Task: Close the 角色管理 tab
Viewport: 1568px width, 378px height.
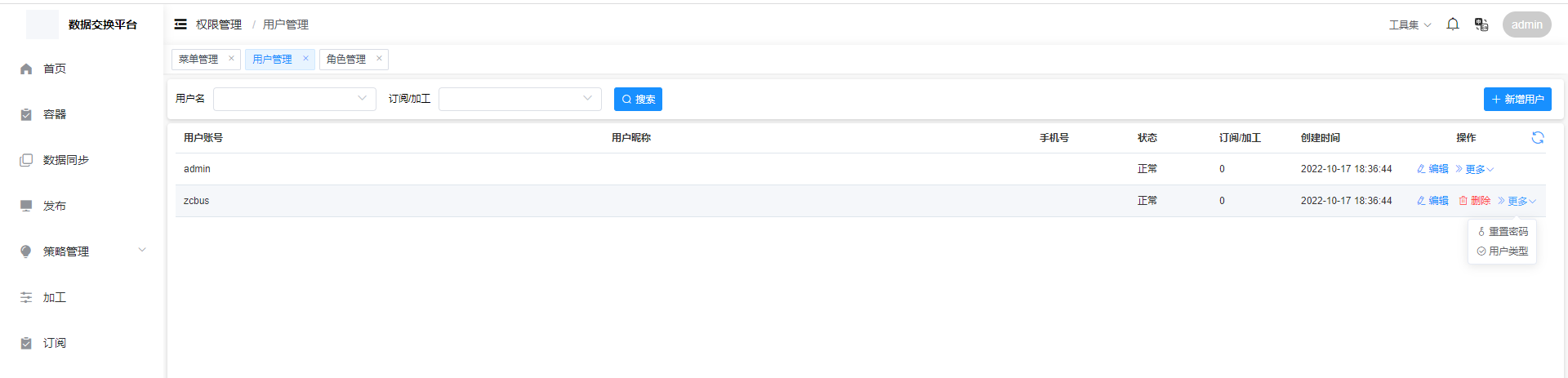Action: point(379,59)
